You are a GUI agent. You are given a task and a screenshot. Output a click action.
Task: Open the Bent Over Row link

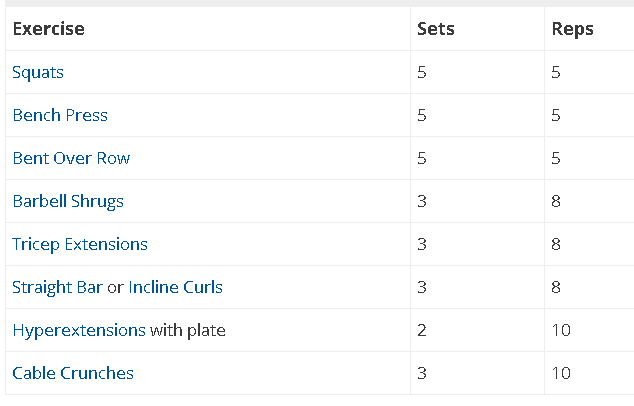coord(71,158)
